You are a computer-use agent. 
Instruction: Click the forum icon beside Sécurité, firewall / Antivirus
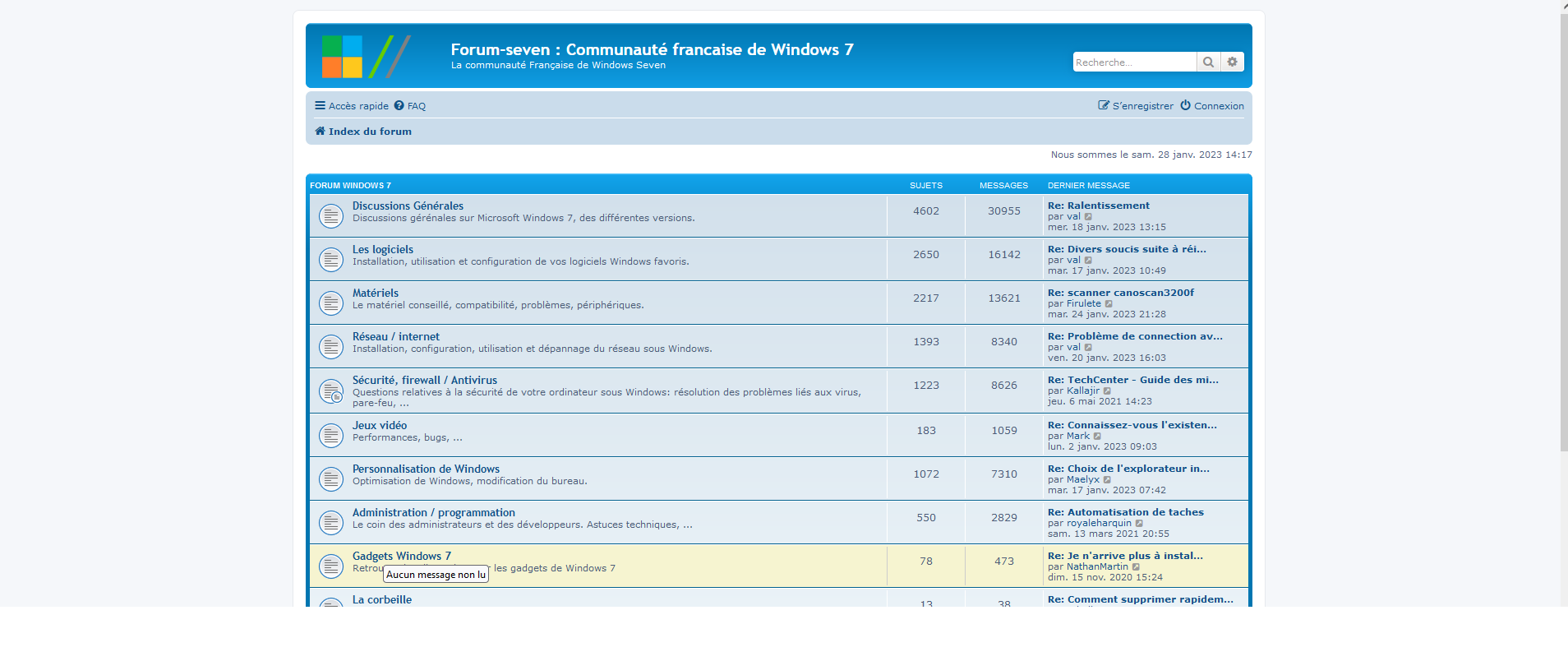(x=331, y=391)
